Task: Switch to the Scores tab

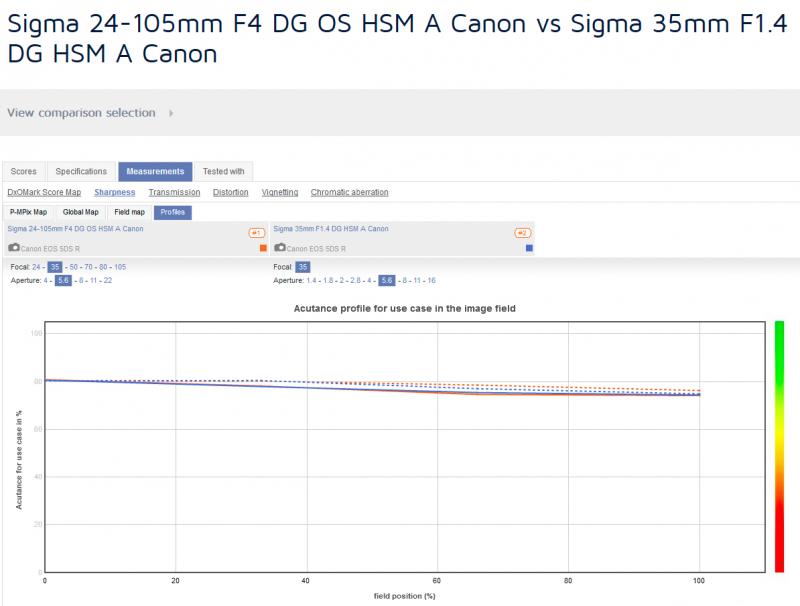Action: (x=23, y=171)
